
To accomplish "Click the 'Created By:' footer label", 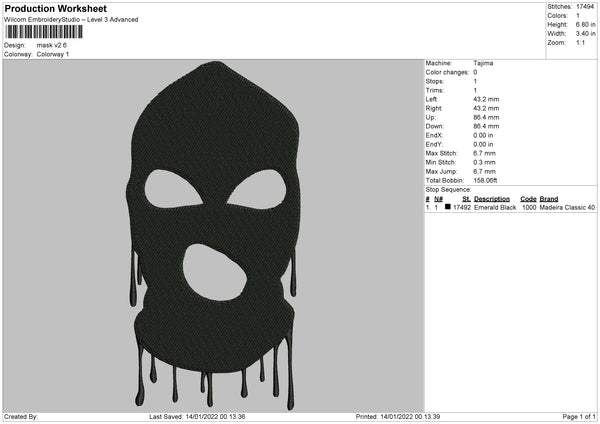I will [x=21, y=417].
